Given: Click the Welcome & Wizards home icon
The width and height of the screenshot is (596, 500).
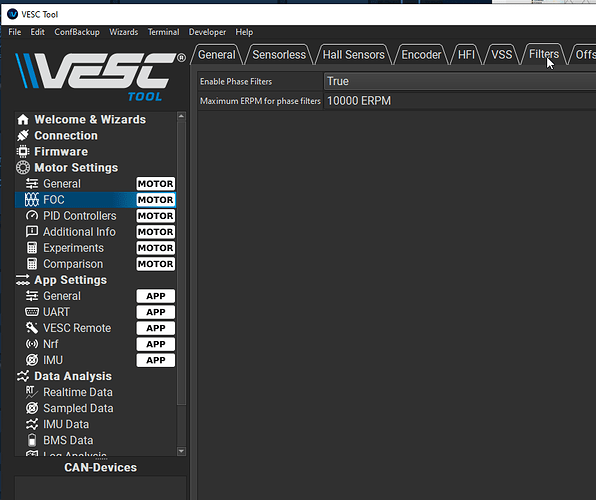Looking at the screenshot, I should pos(23,119).
